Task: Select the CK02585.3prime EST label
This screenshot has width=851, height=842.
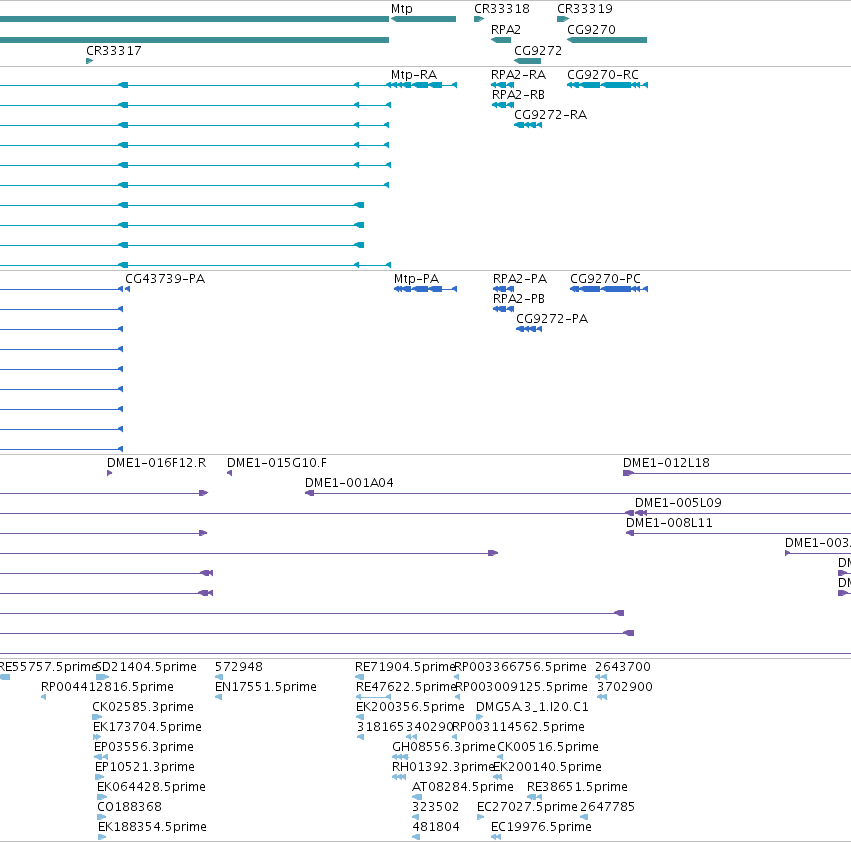Action: [143, 707]
